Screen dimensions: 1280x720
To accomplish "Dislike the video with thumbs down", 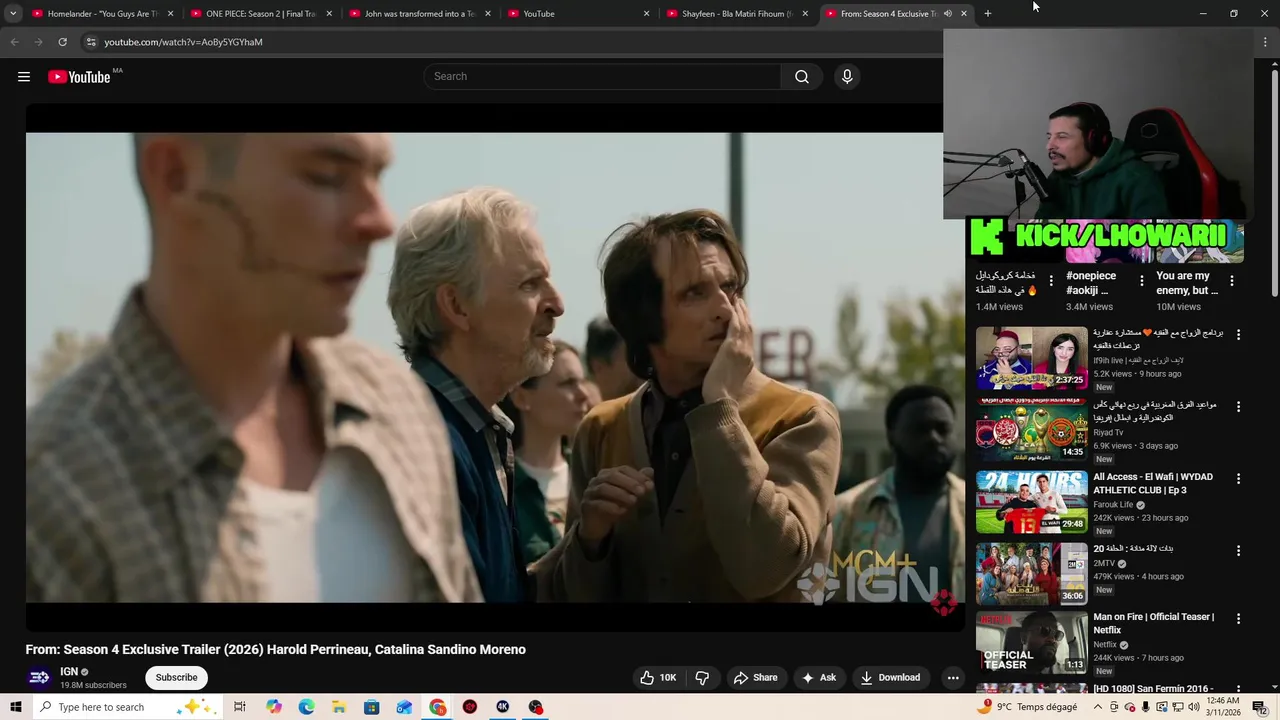I will [702, 678].
